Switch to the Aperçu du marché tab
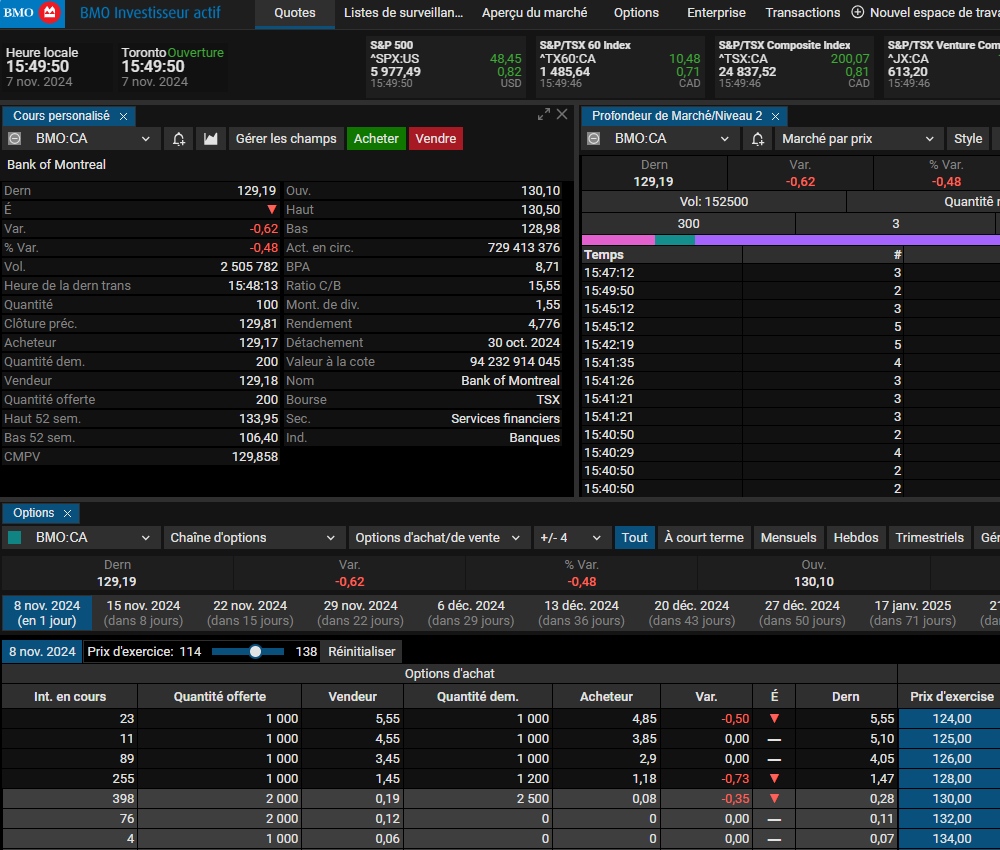This screenshot has width=1000, height=850. pos(534,13)
